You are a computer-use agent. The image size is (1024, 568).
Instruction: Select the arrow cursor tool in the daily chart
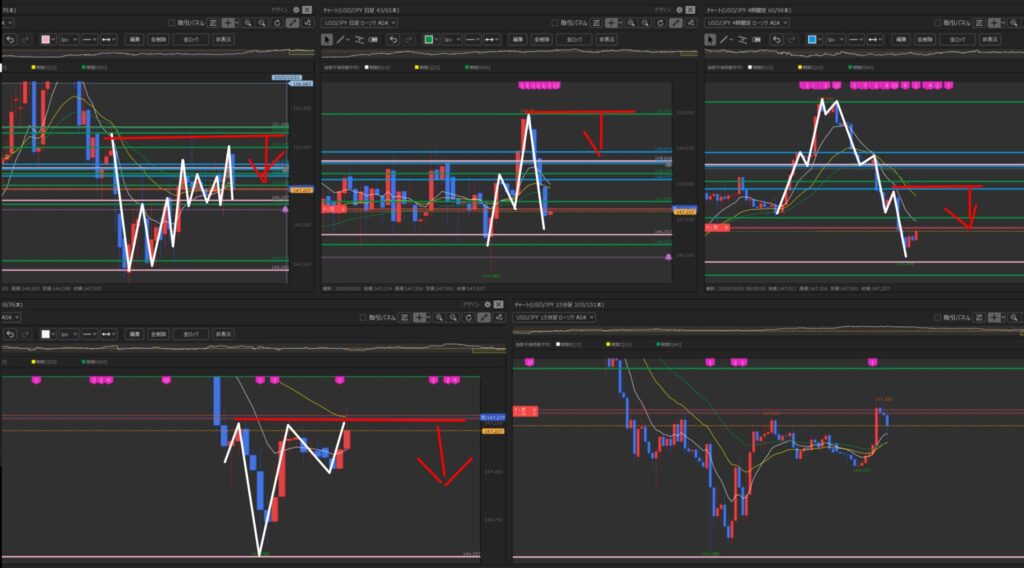327,40
